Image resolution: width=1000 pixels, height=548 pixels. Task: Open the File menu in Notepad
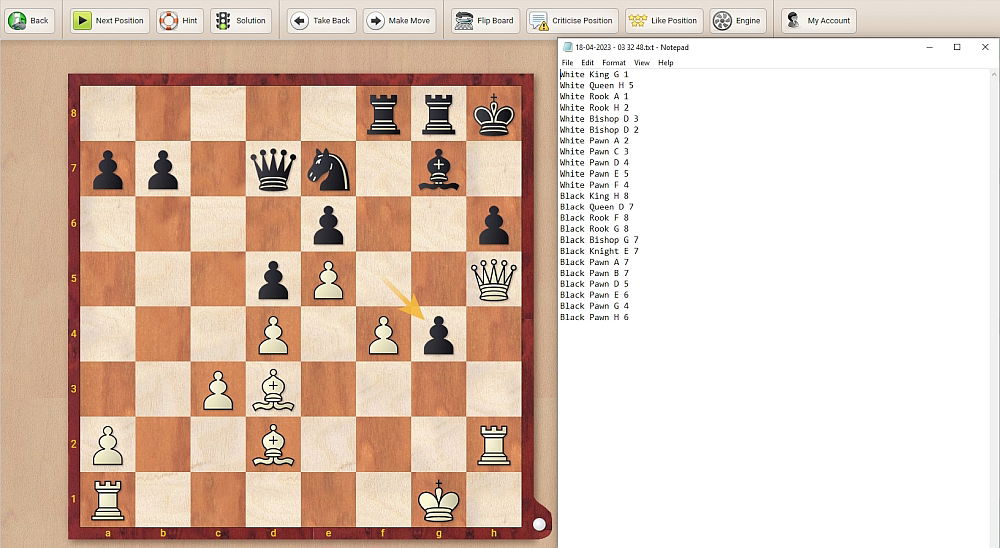(567, 63)
